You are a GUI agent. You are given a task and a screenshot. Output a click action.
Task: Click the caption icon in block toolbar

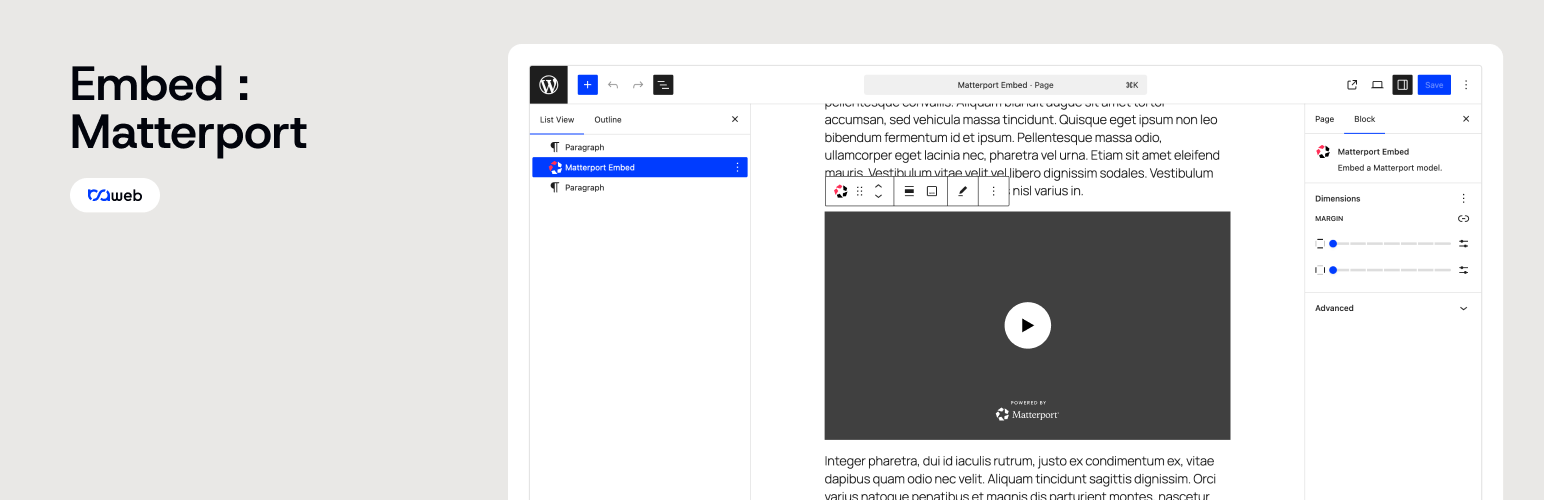click(932, 191)
